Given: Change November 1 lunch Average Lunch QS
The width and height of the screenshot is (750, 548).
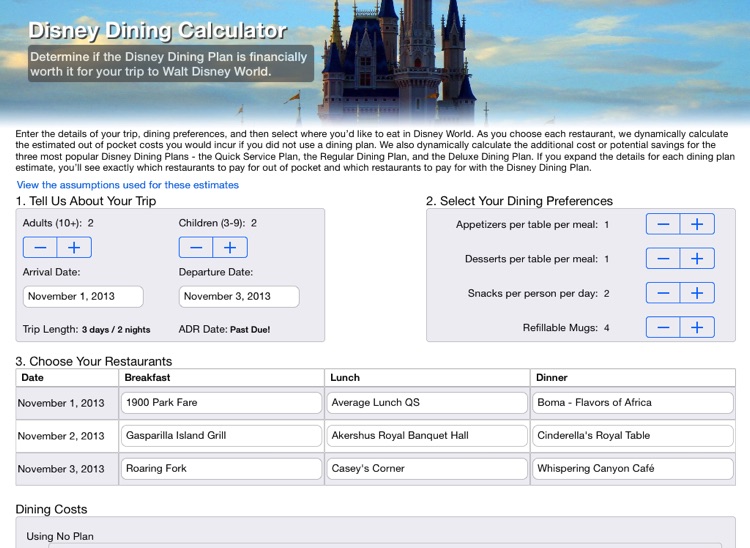Looking at the screenshot, I should pos(427,403).
